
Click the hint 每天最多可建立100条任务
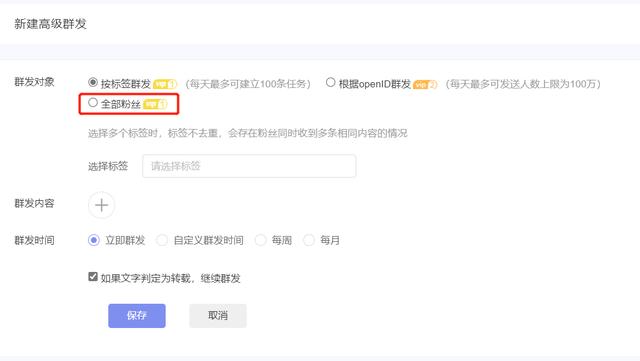click(x=248, y=84)
